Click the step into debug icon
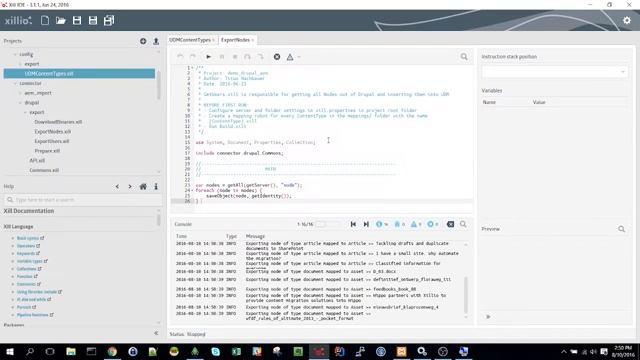This screenshot has width=640, height=360. point(260,57)
